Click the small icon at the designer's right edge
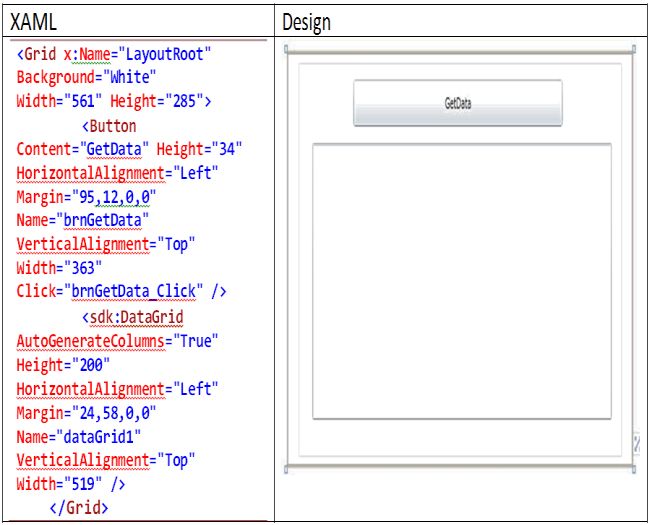Image resolution: width=650 pixels, height=525 pixels. [x=636, y=441]
